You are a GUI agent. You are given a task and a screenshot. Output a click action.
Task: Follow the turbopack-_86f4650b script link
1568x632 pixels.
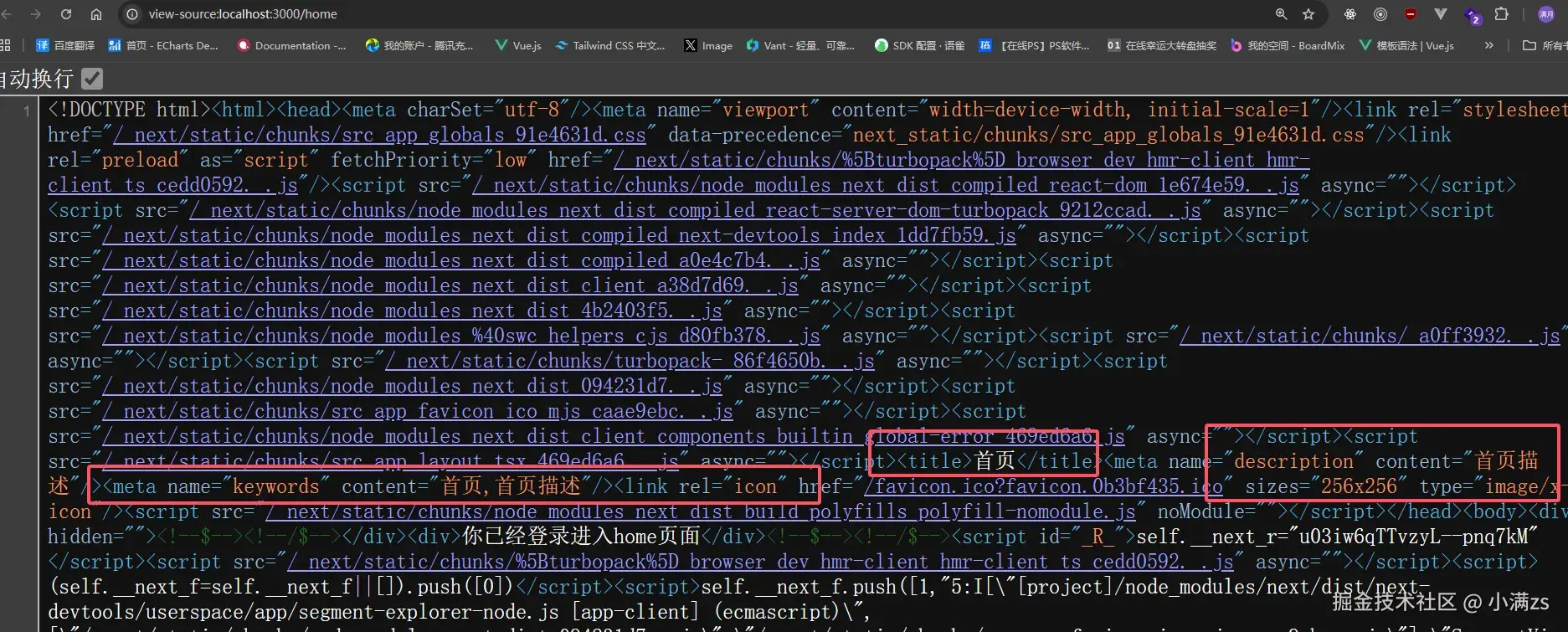pyautogui.click(x=630, y=361)
